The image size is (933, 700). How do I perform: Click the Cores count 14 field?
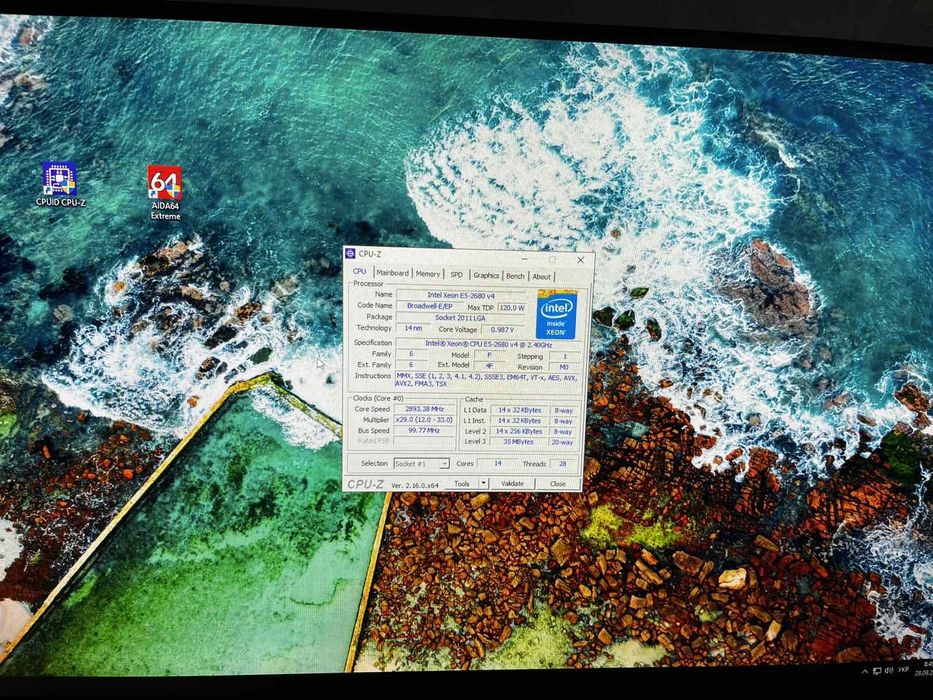point(497,463)
